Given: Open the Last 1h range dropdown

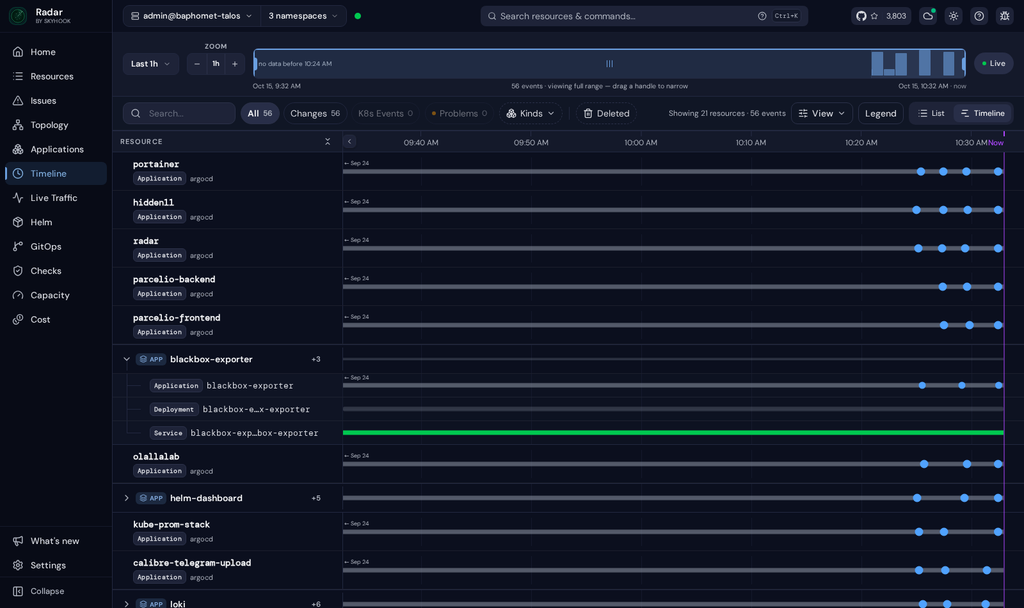Looking at the screenshot, I should (151, 63).
